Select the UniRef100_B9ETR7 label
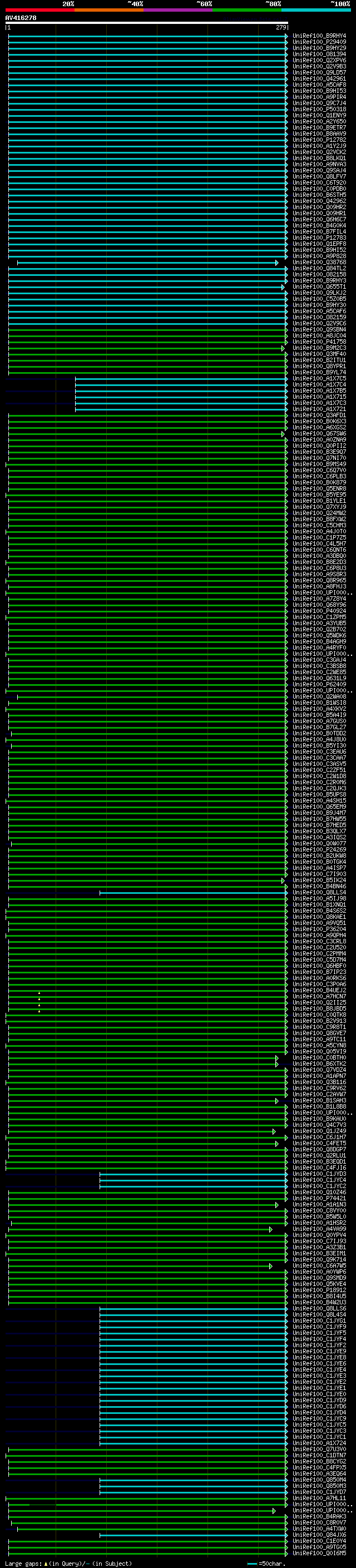 pos(319,127)
